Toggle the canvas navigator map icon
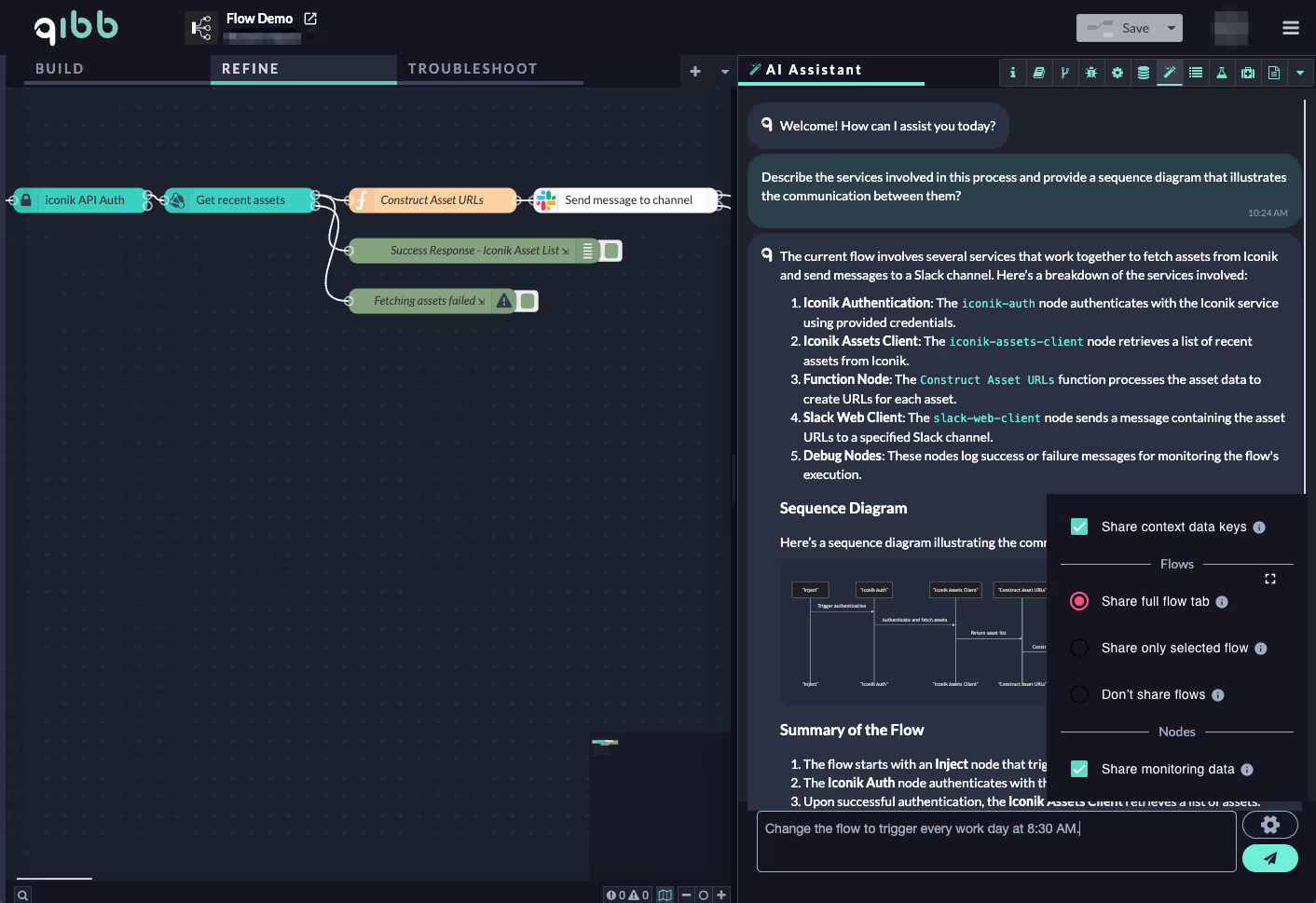 coord(665,895)
